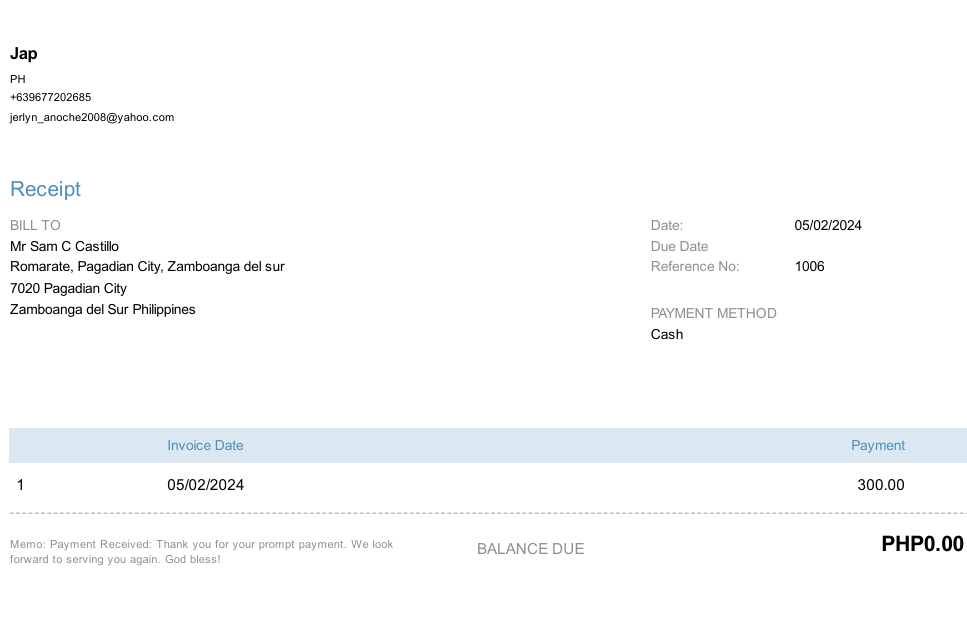Viewport: 967px width, 634px height.
Task: Click the Receipt heading
Action: 45,189
